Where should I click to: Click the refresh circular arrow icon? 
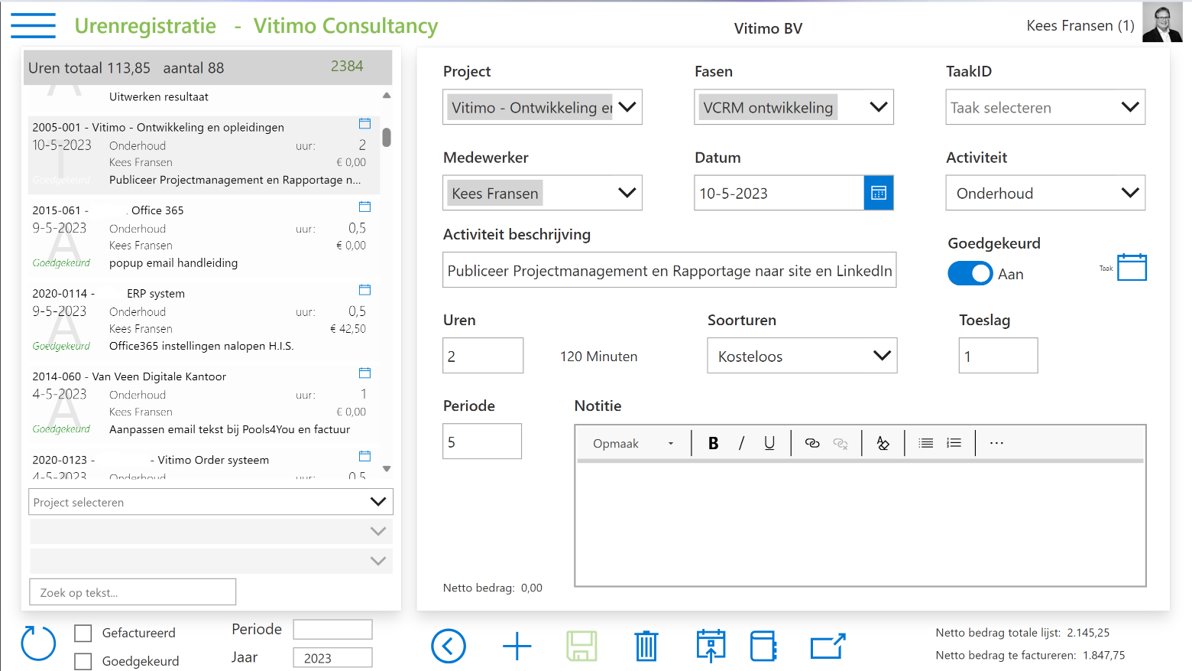pos(39,643)
